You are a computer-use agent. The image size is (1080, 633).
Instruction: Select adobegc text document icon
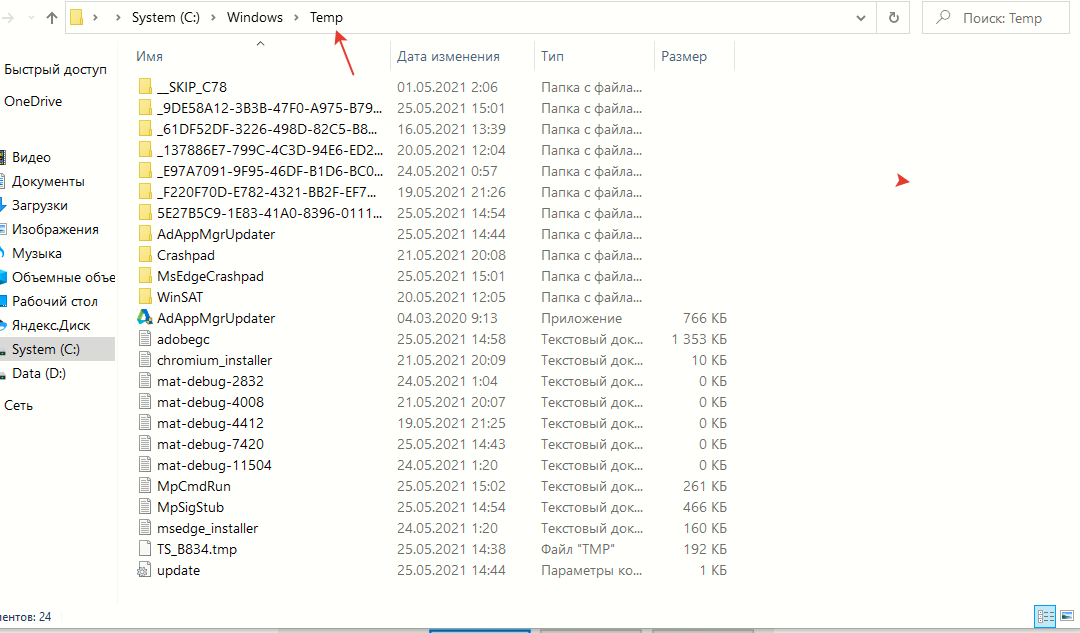tap(145, 339)
